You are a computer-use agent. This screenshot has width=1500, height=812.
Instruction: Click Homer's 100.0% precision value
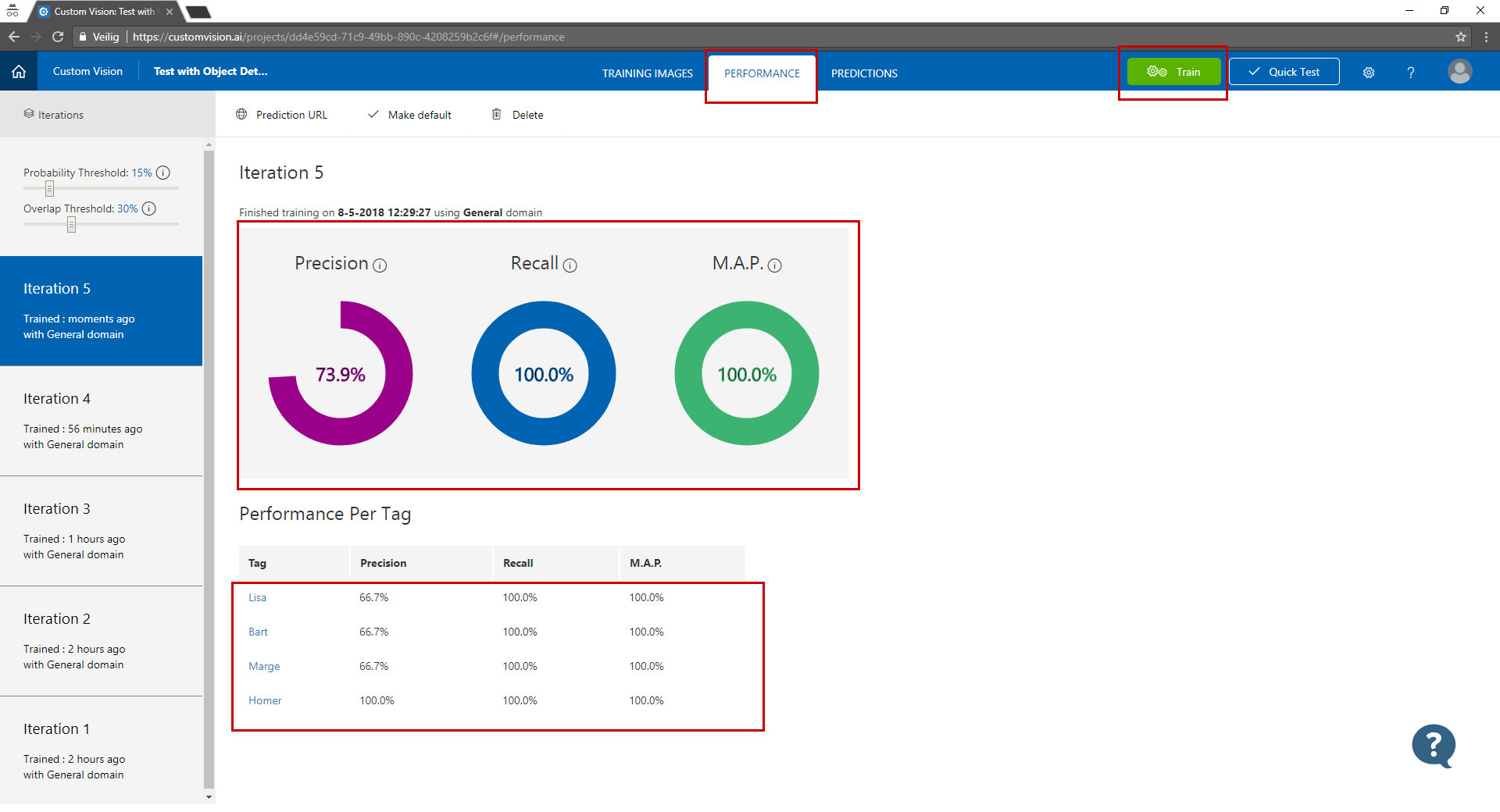[x=377, y=700]
